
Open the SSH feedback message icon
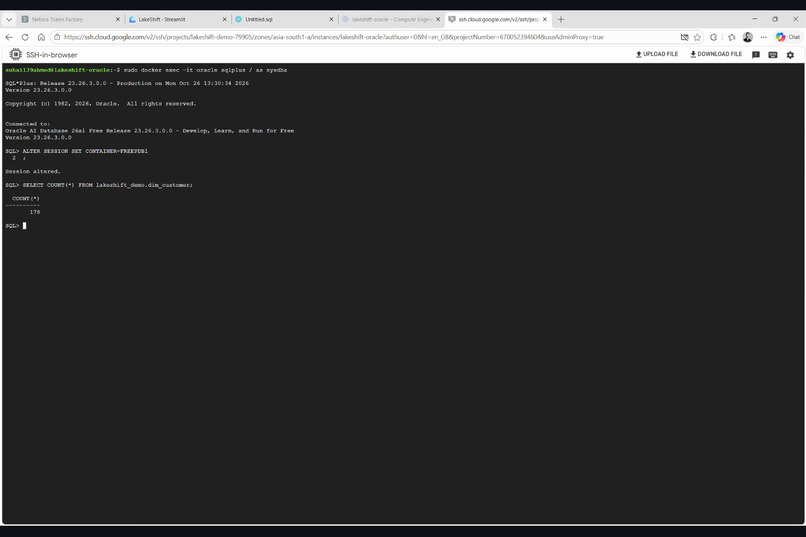(x=756, y=54)
